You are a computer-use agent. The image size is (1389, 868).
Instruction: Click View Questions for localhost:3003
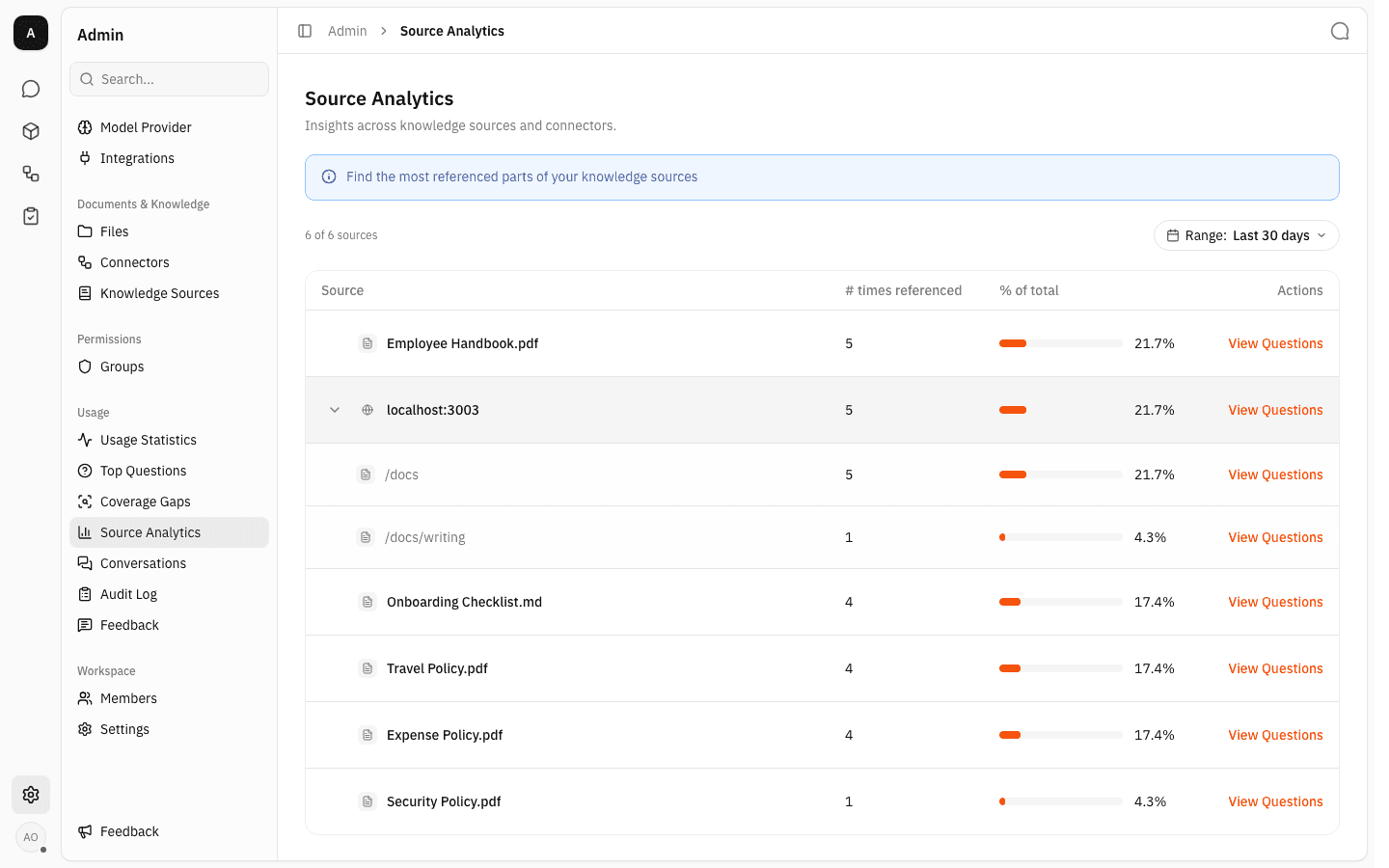pyautogui.click(x=1275, y=410)
